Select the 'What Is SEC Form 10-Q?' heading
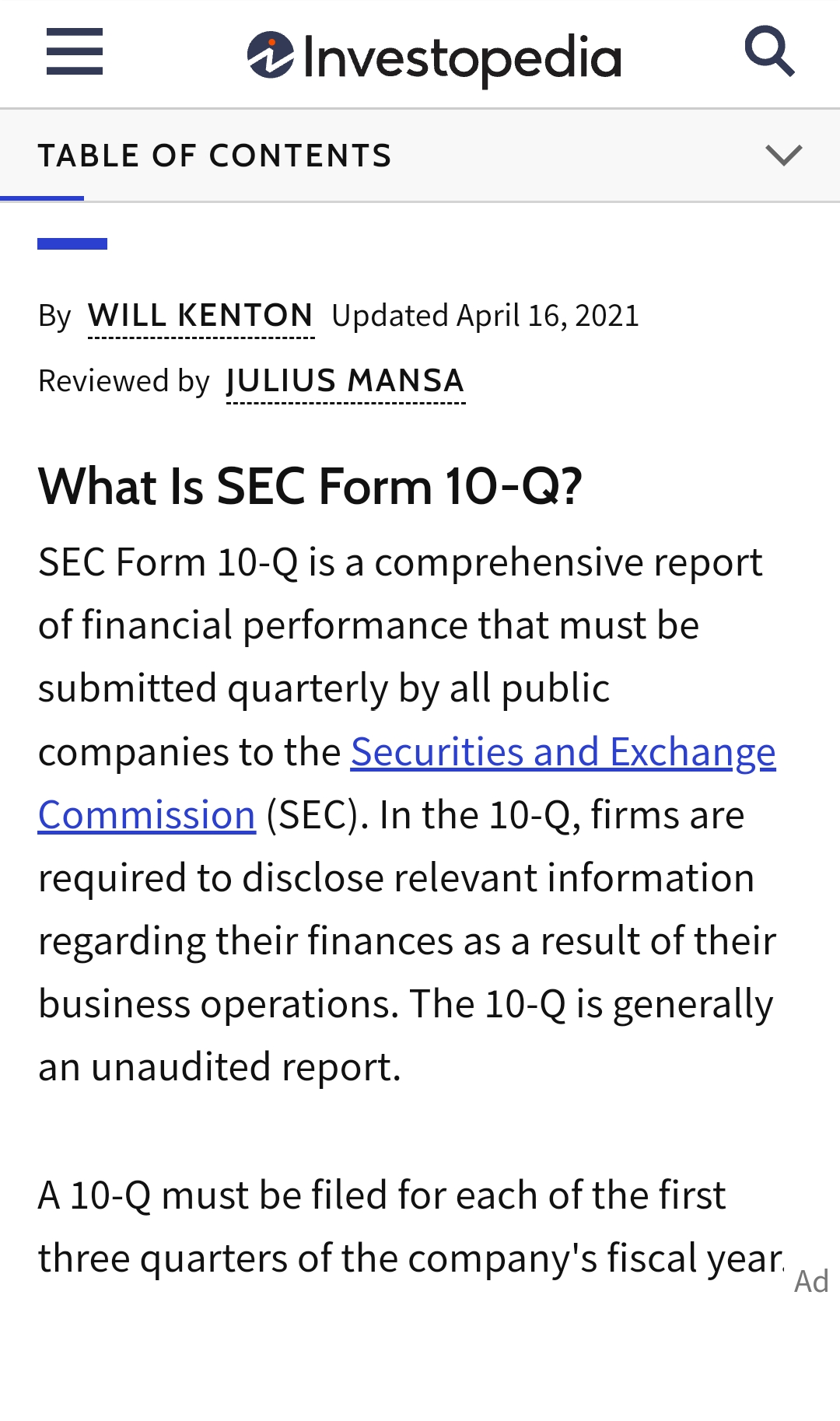 tap(310, 487)
